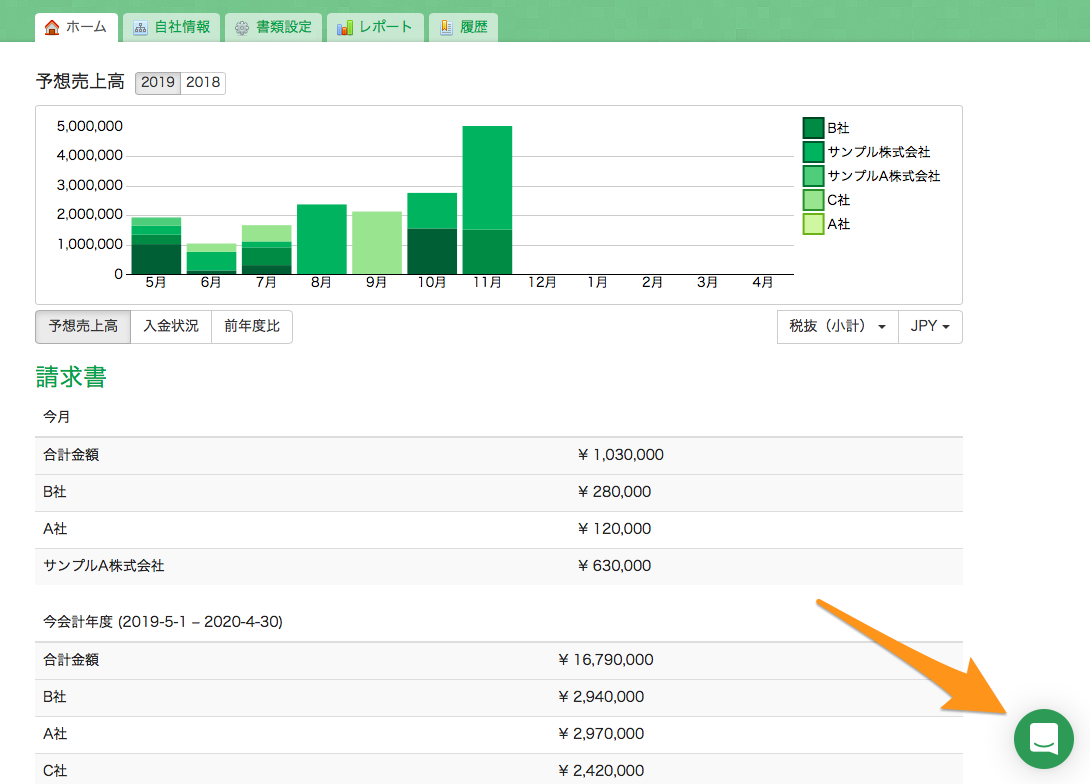Switch chart year to 2018
This screenshot has height=784, width=1090.
(203, 83)
